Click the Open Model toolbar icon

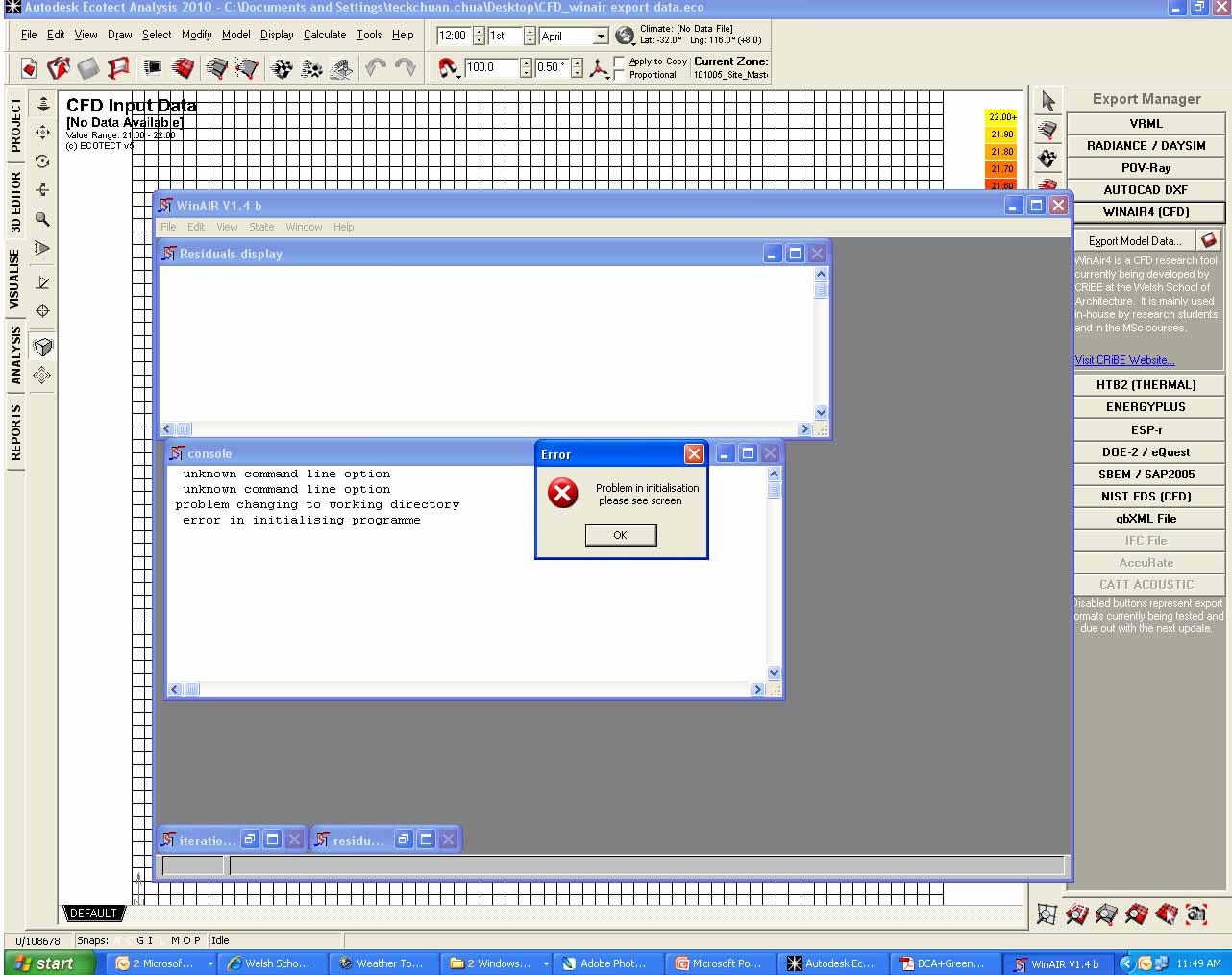point(59,68)
